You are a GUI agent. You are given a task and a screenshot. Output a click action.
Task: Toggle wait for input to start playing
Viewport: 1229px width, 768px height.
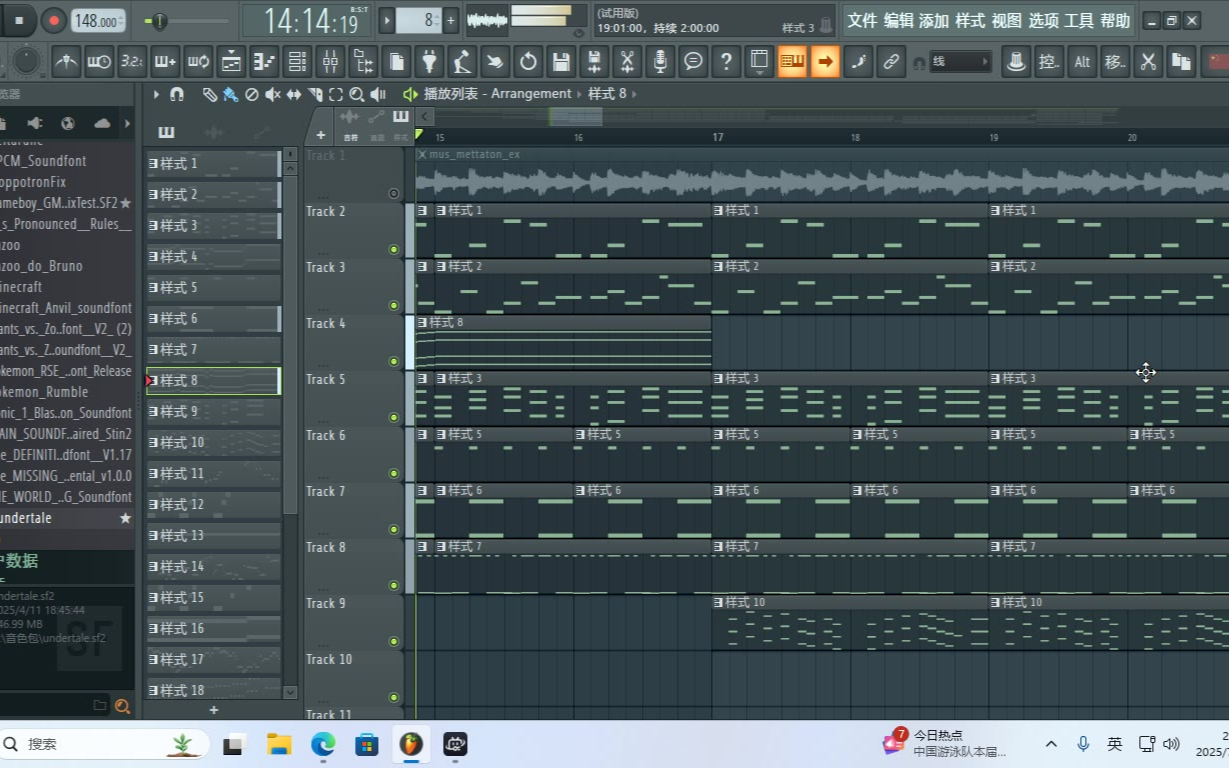pyautogui.click(x=99, y=62)
